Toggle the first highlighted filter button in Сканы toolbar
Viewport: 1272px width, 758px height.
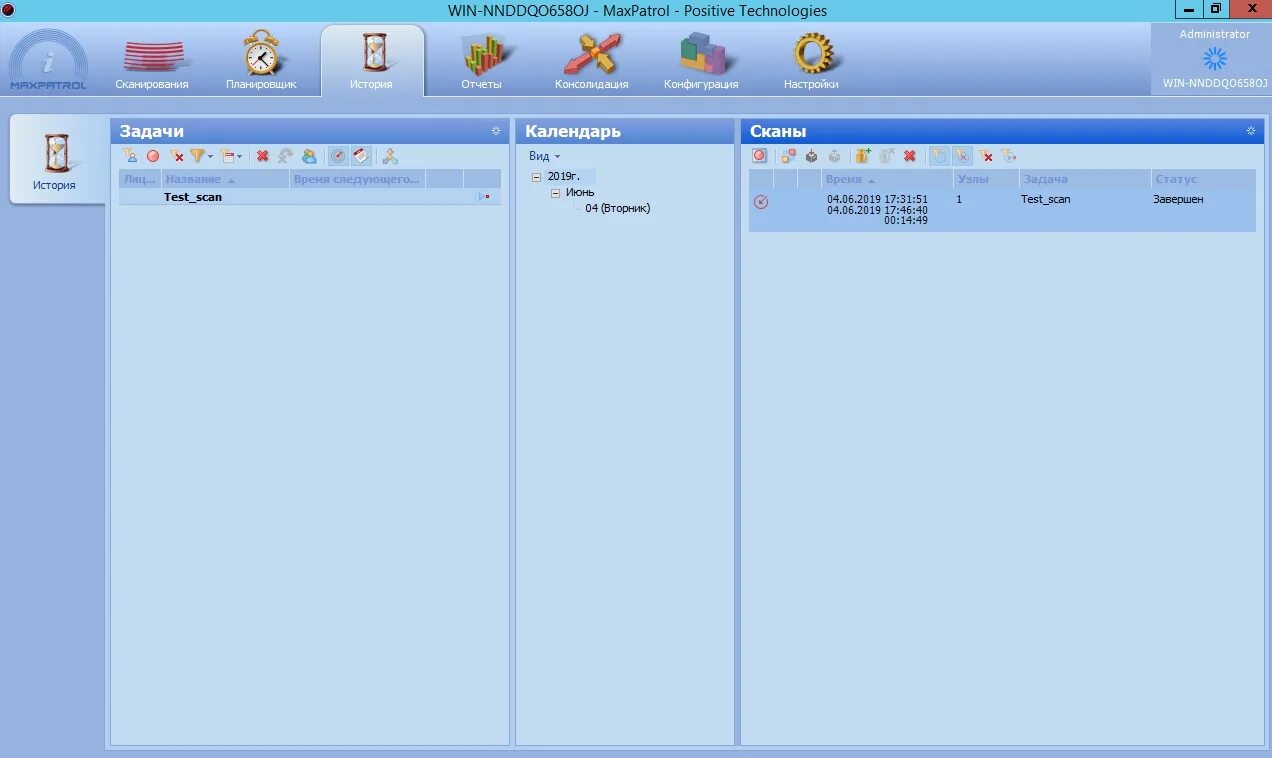tap(939, 156)
